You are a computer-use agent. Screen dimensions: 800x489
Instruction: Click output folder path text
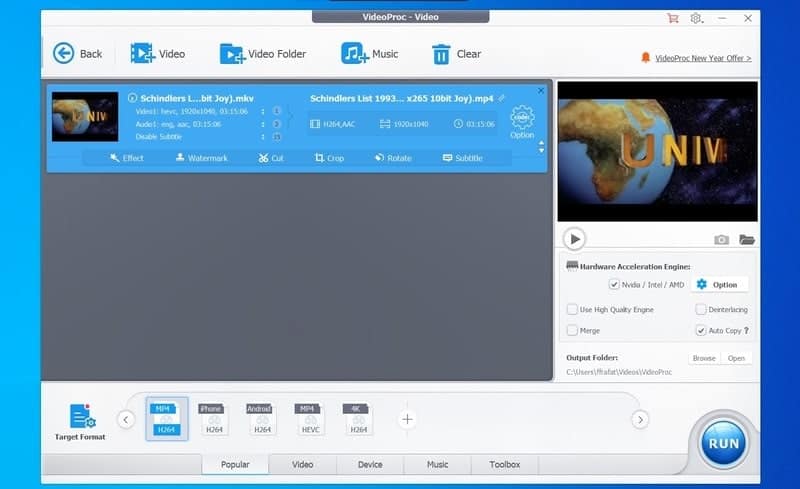[x=619, y=372]
